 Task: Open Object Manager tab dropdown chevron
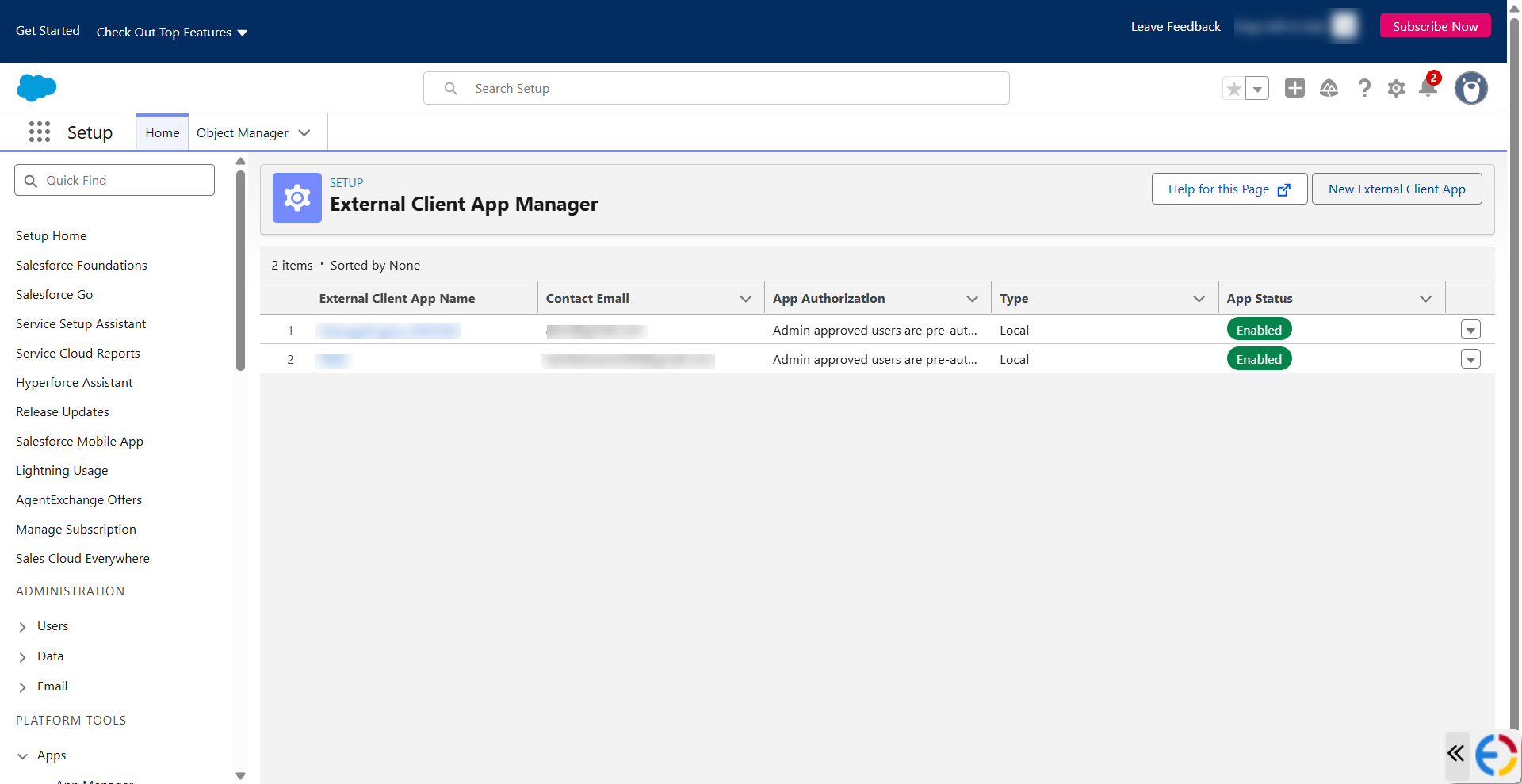(x=304, y=132)
